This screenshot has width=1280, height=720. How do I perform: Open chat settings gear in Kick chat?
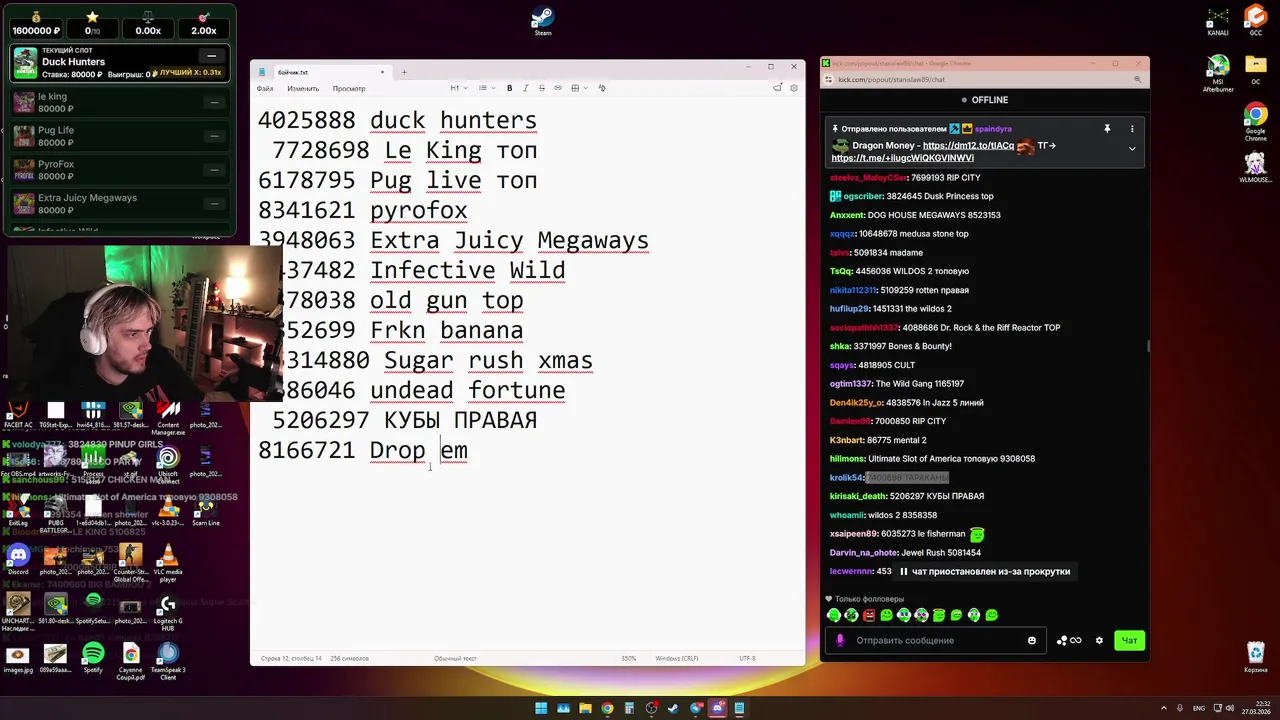(1099, 640)
